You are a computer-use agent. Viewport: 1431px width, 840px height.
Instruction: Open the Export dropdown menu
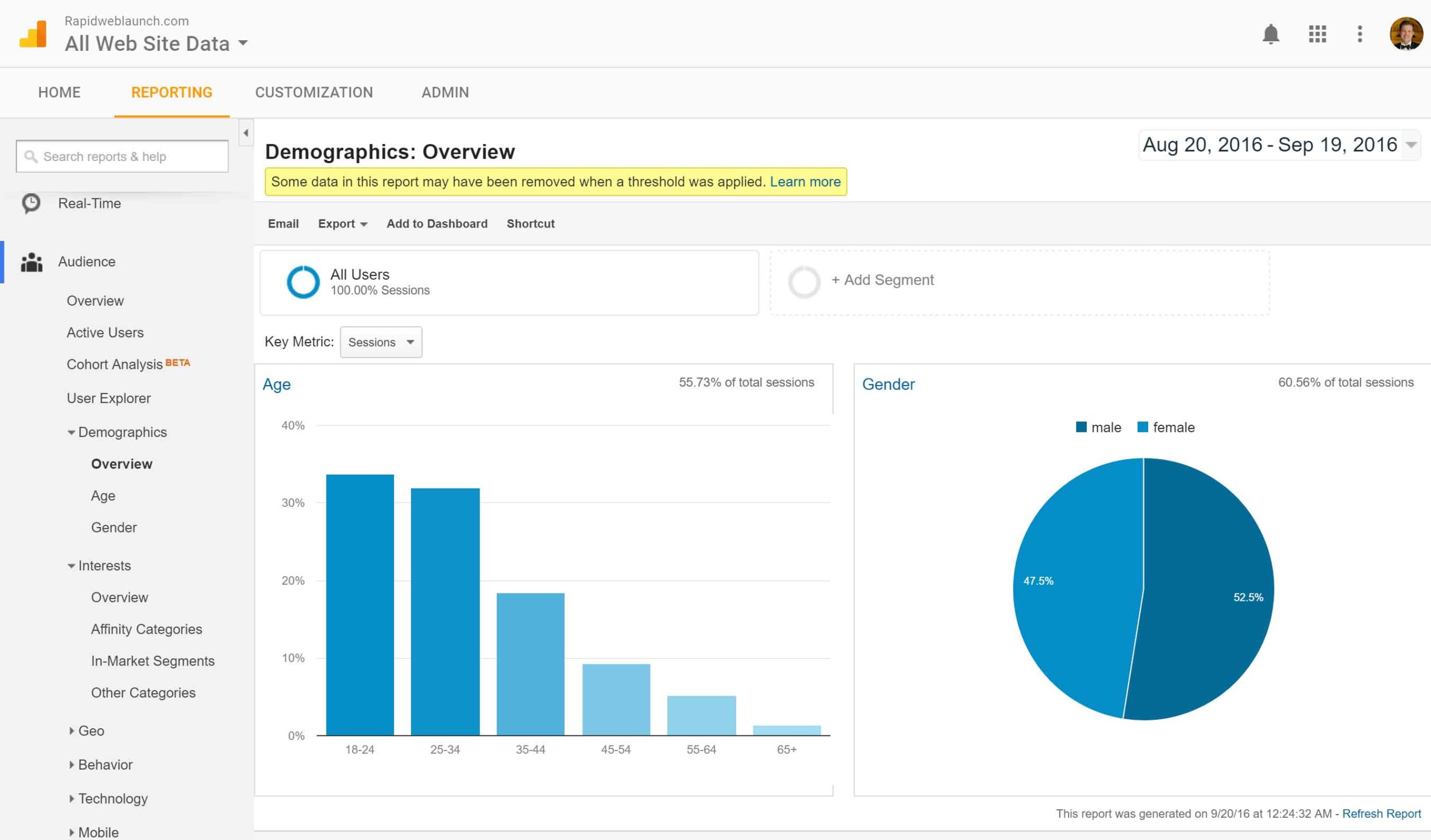pos(343,224)
